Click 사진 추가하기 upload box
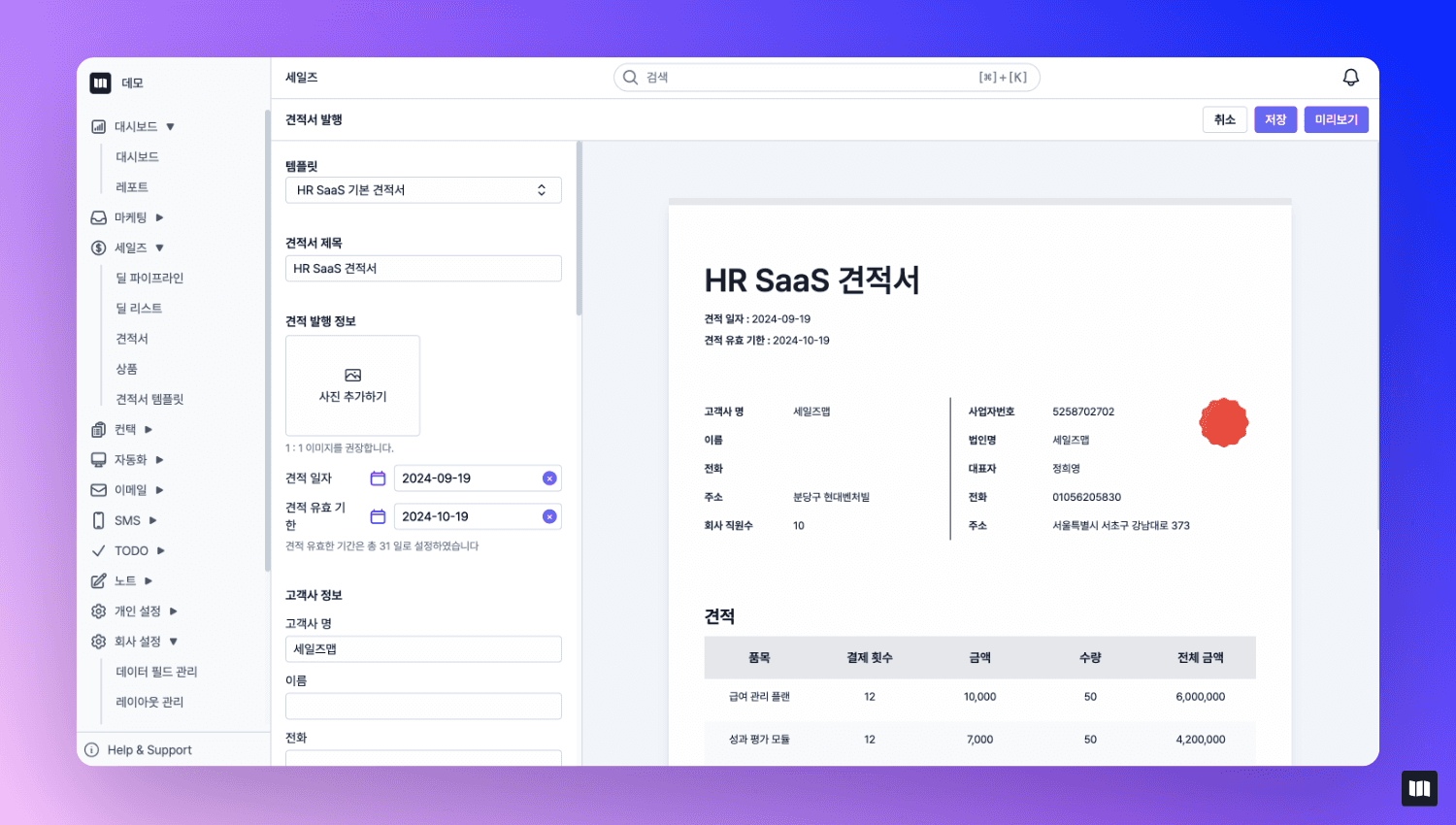1456x825 pixels. (352, 385)
